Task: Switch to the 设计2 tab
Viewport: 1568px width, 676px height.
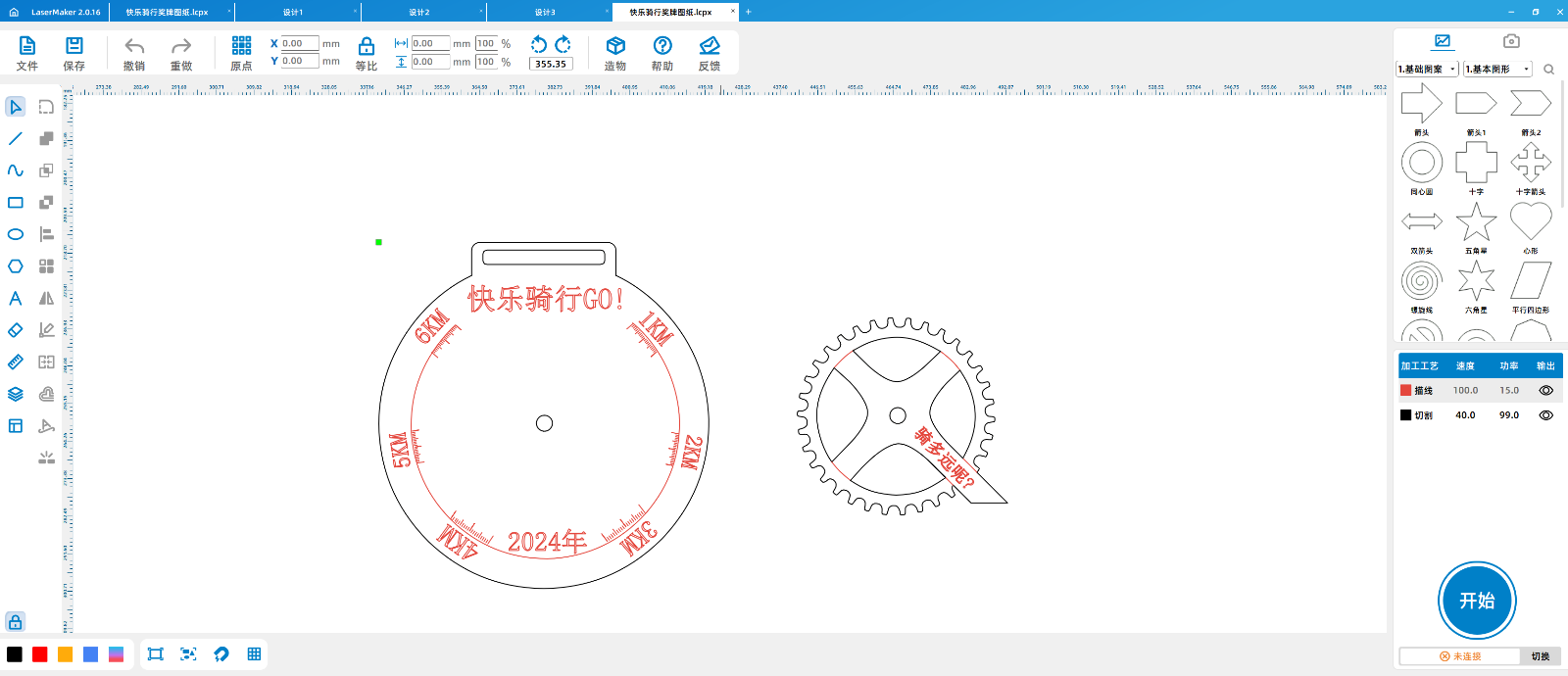Action: (419, 12)
